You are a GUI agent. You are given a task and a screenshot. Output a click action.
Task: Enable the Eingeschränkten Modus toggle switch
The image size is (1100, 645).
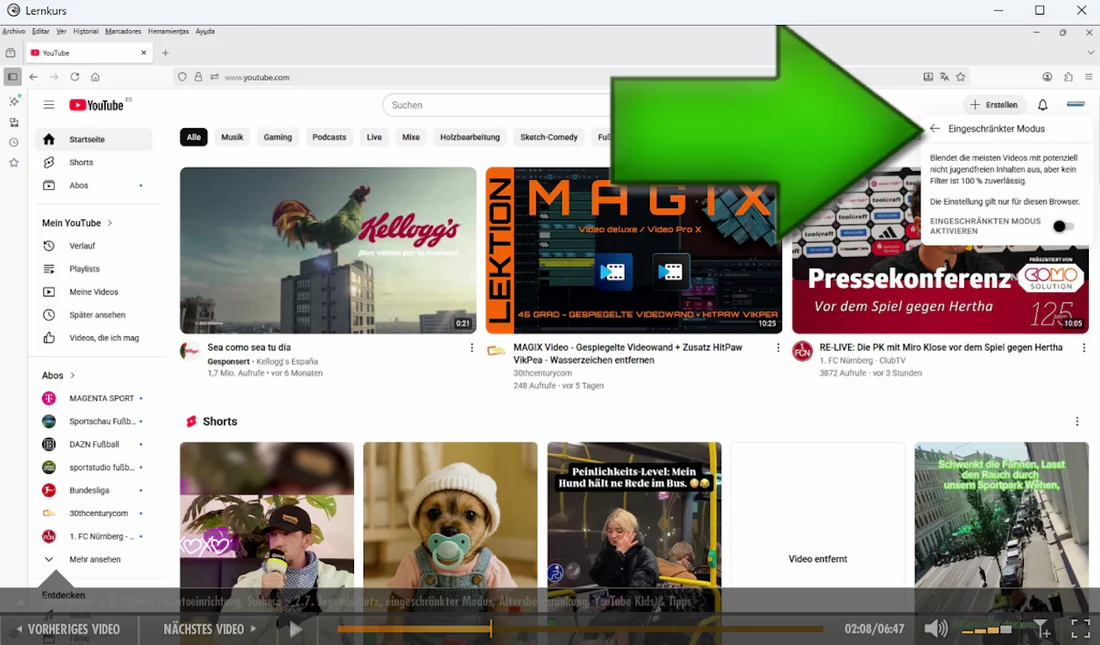coord(1063,226)
